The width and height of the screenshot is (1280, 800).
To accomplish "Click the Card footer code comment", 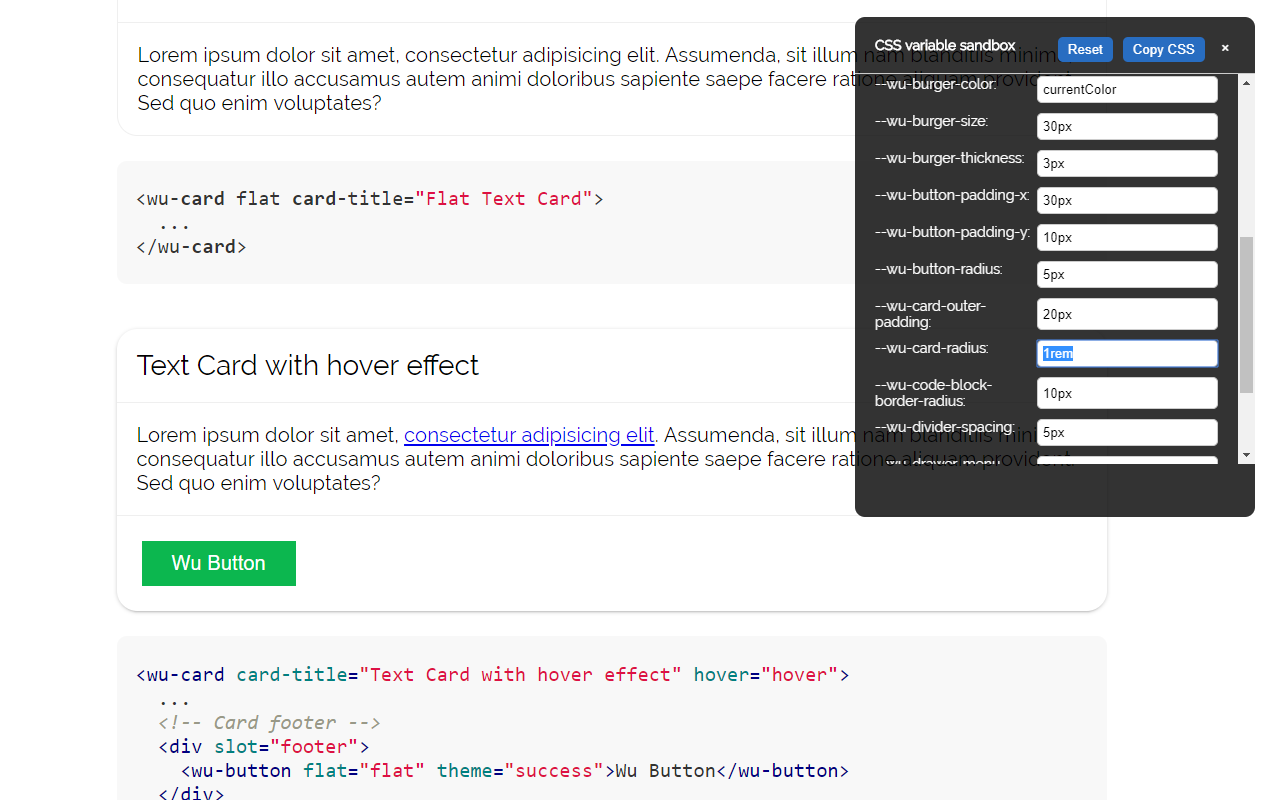I will [270, 722].
